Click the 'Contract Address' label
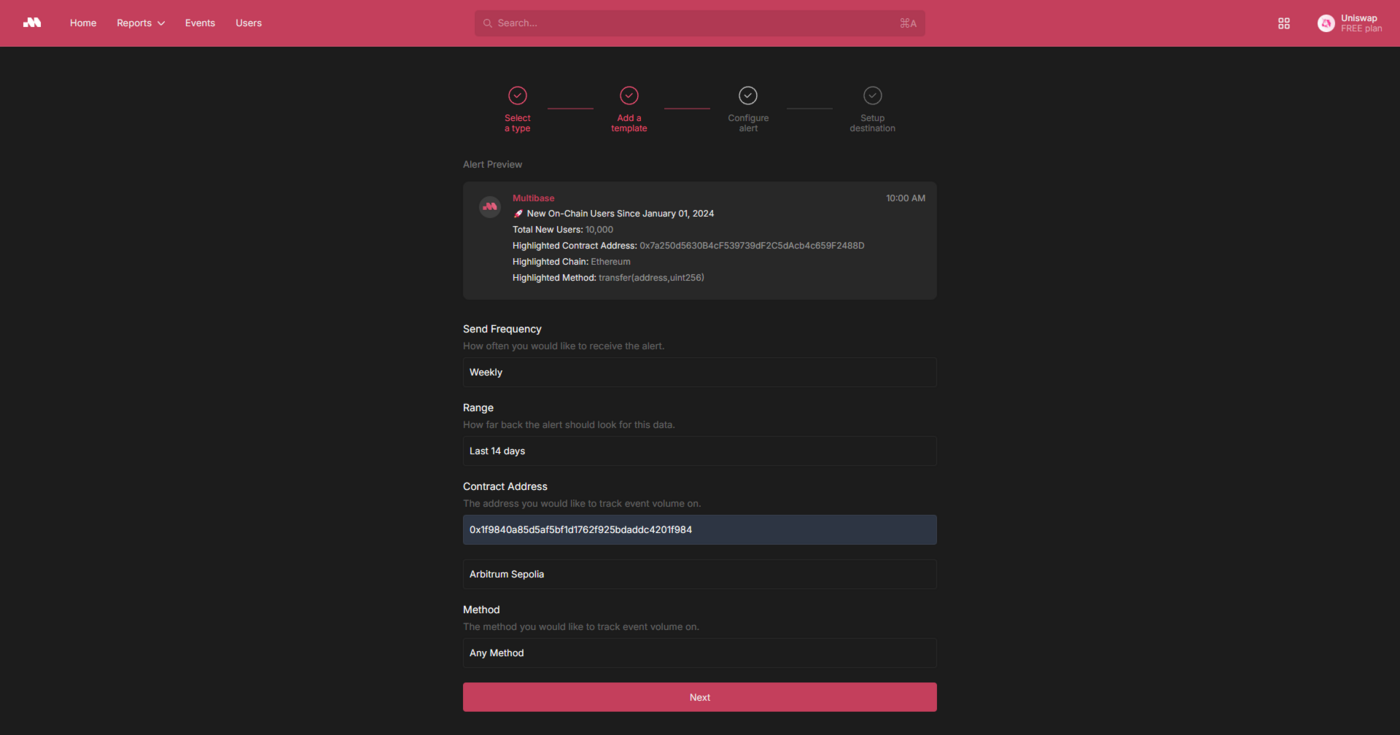This screenshot has width=1400, height=735. 505,487
